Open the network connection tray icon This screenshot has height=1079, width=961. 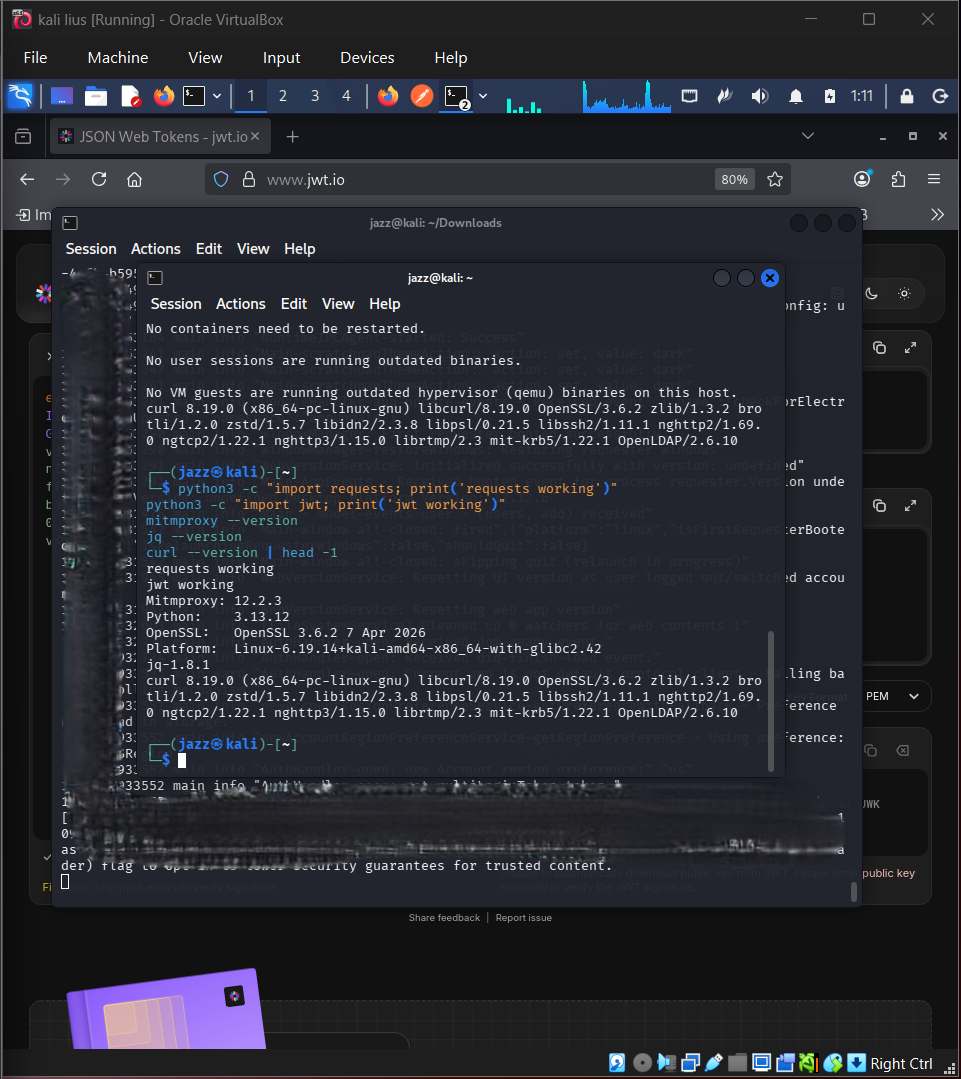click(x=689, y=96)
